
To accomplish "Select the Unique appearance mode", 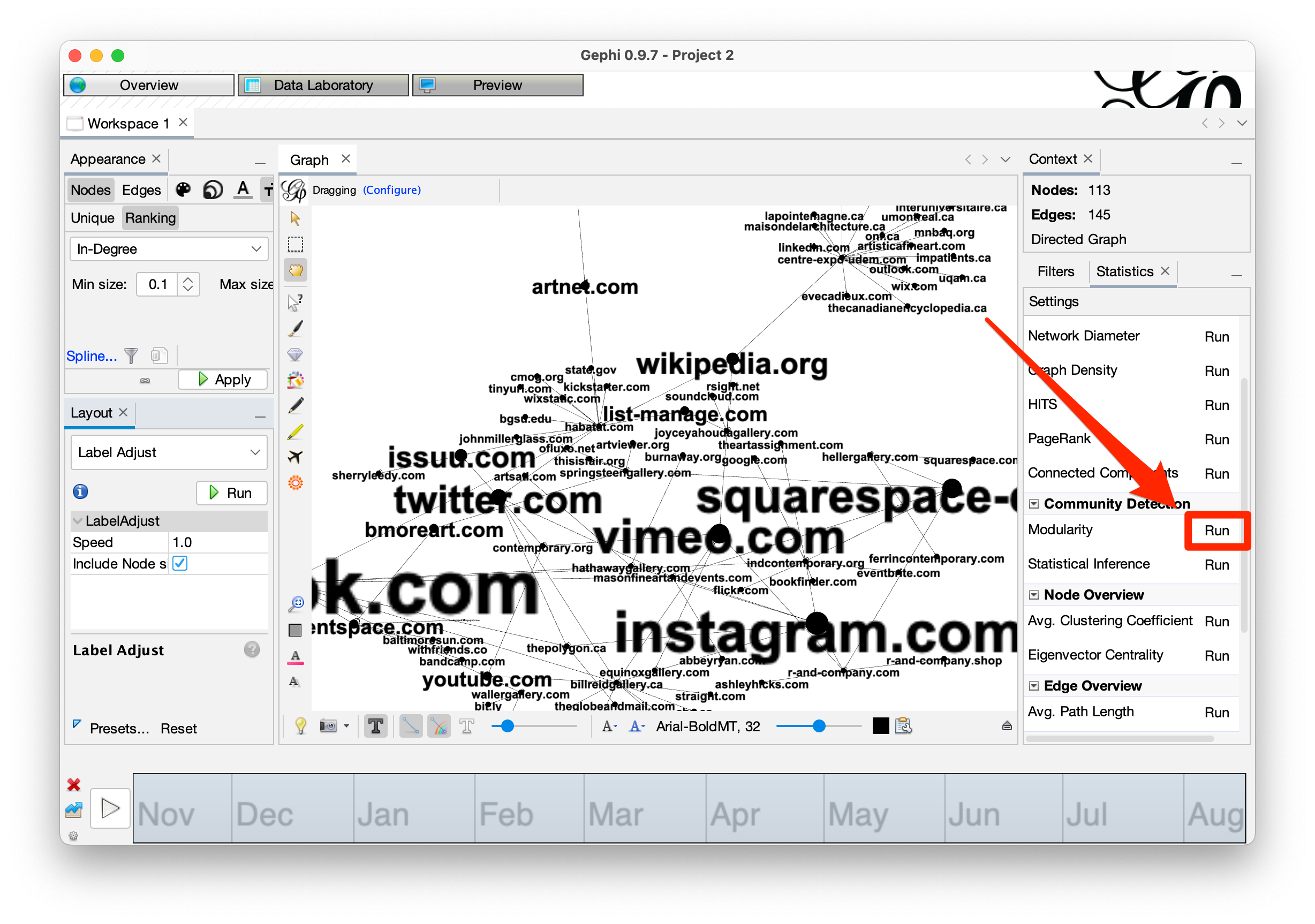I will pyautogui.click(x=92, y=218).
